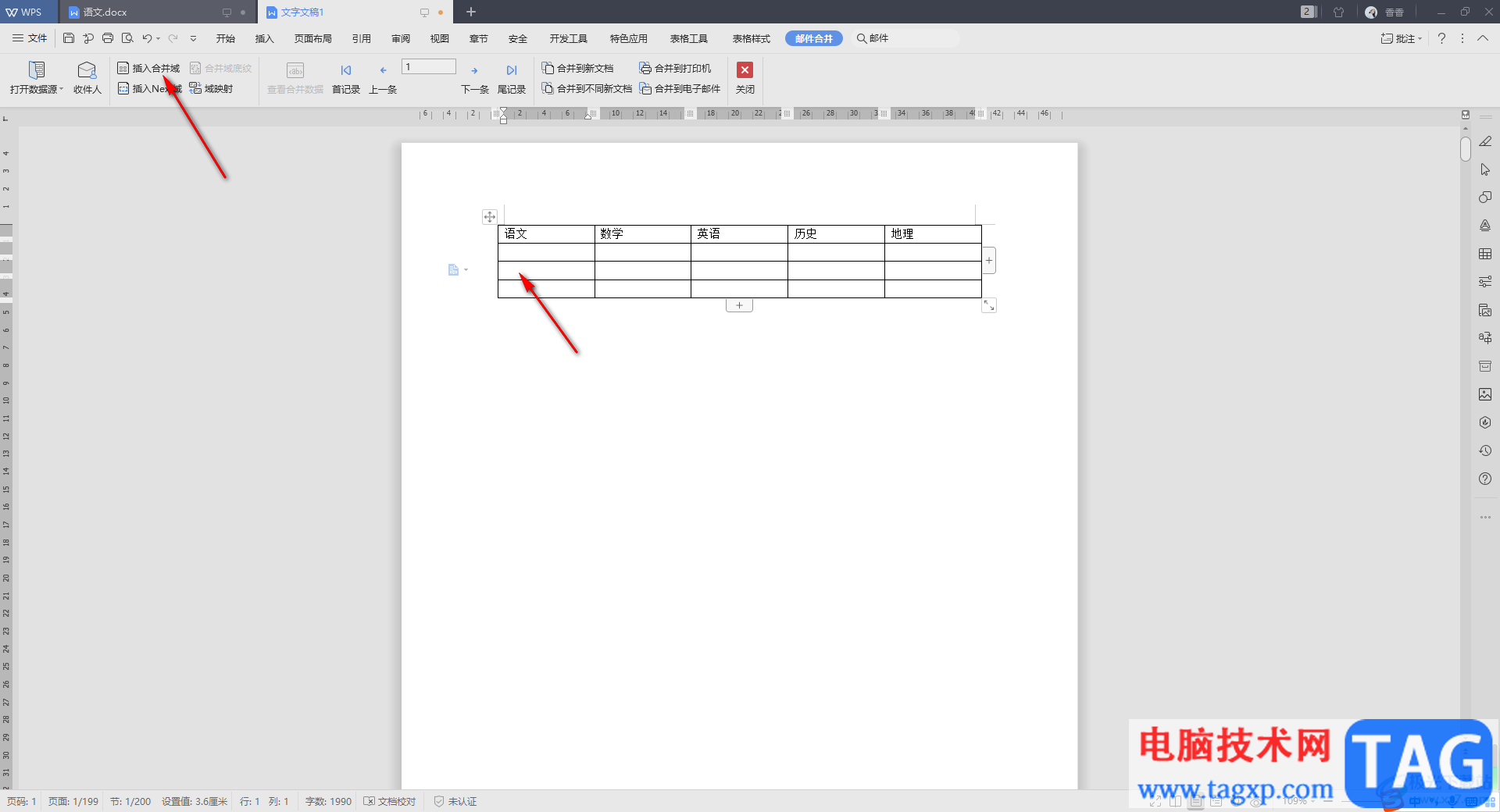Click the 域映射 button
Viewport: 1500px width, 812px height.
pyautogui.click(x=211, y=88)
